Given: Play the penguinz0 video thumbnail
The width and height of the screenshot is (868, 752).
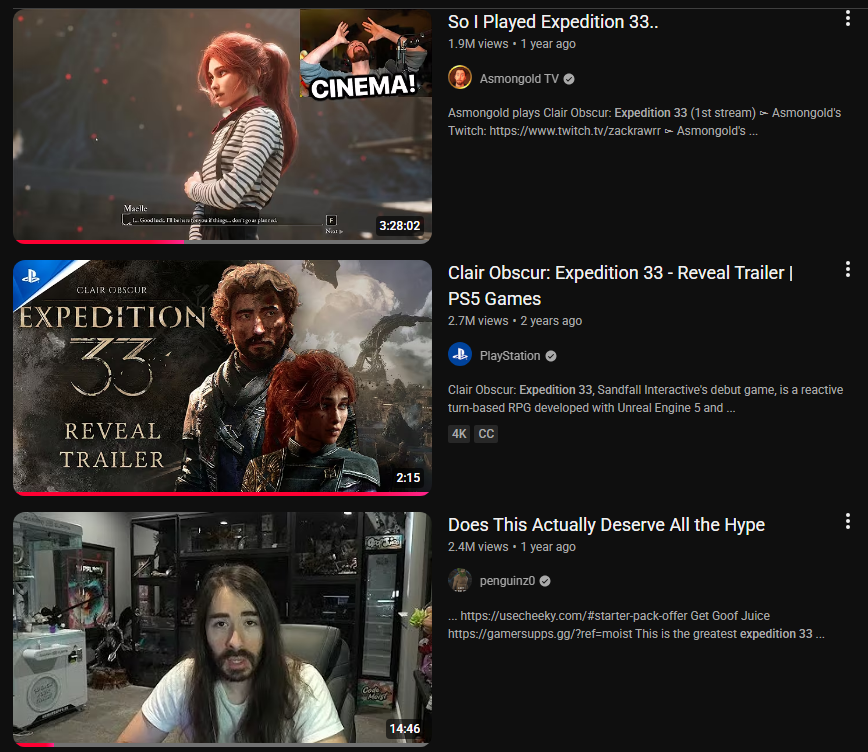Looking at the screenshot, I should click(x=222, y=629).
